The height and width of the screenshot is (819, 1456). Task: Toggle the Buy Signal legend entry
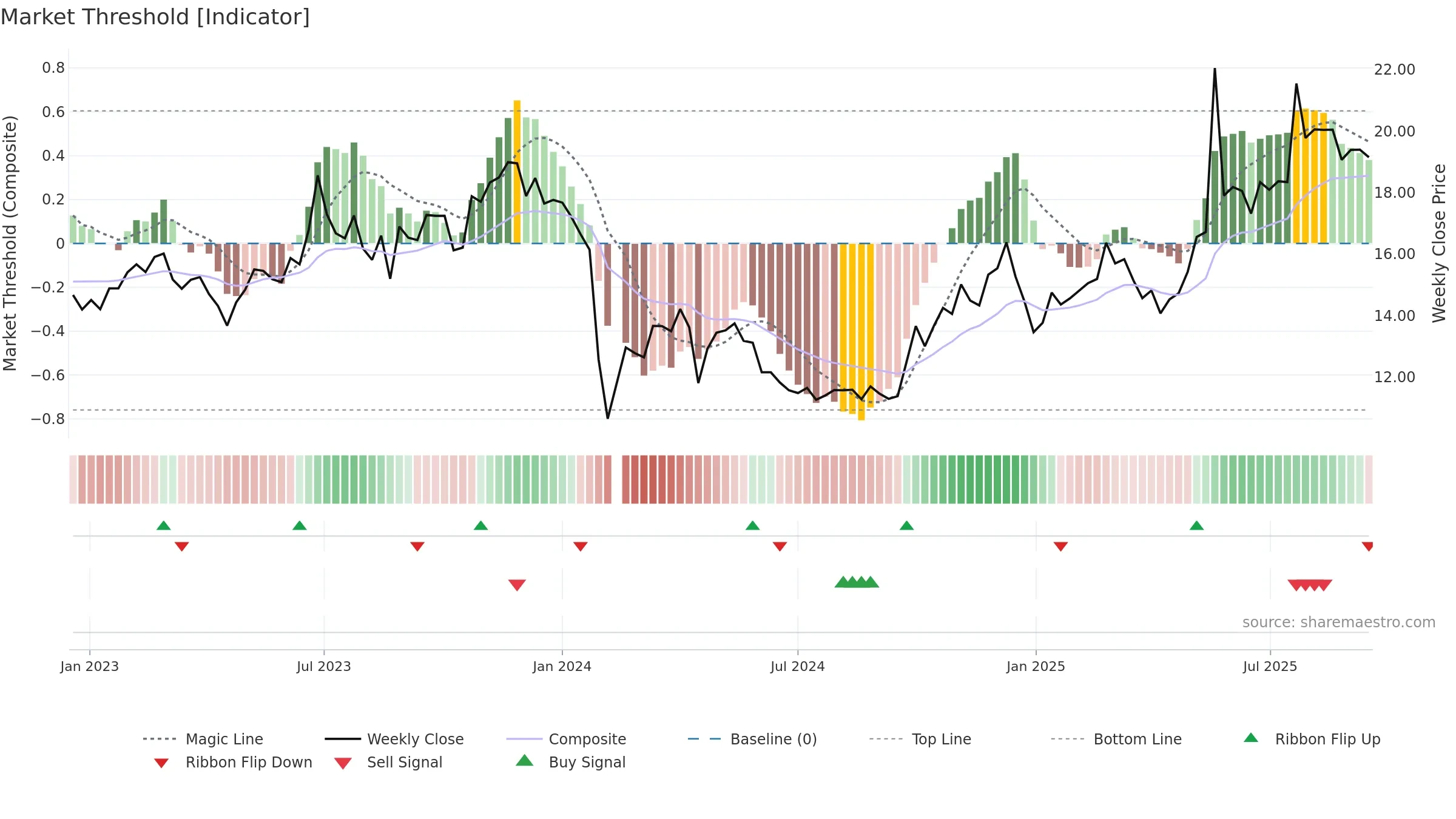pos(570,762)
